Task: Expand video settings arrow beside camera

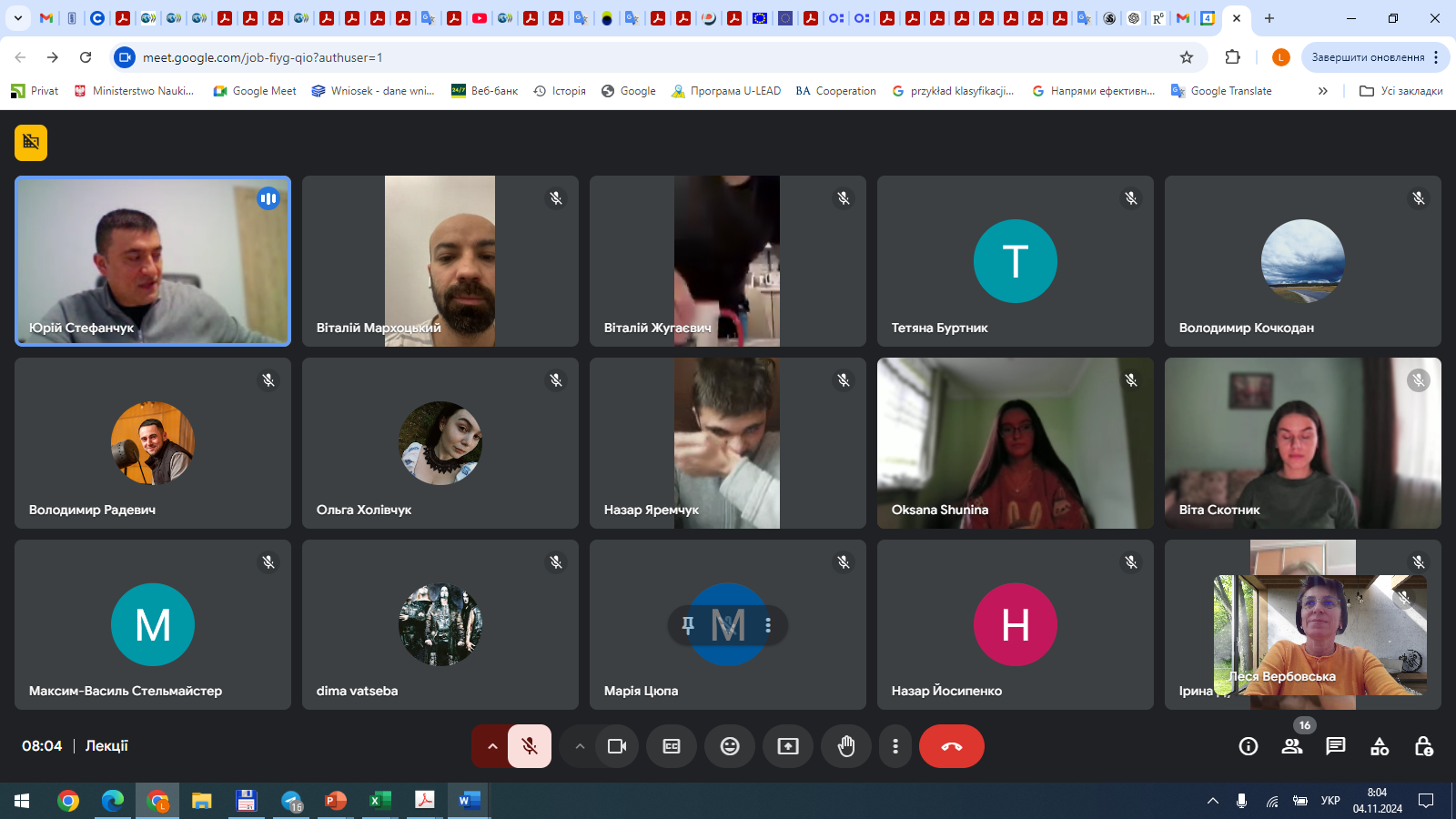Action: [x=580, y=746]
